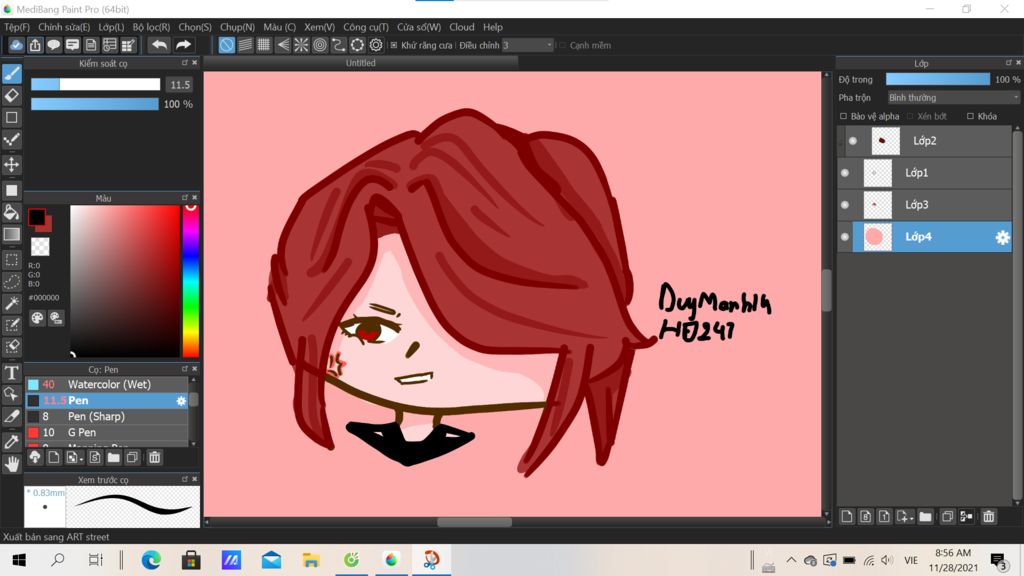Image resolution: width=1024 pixels, height=576 pixels.
Task: Hide the Lớp4 layer
Action: (845, 237)
